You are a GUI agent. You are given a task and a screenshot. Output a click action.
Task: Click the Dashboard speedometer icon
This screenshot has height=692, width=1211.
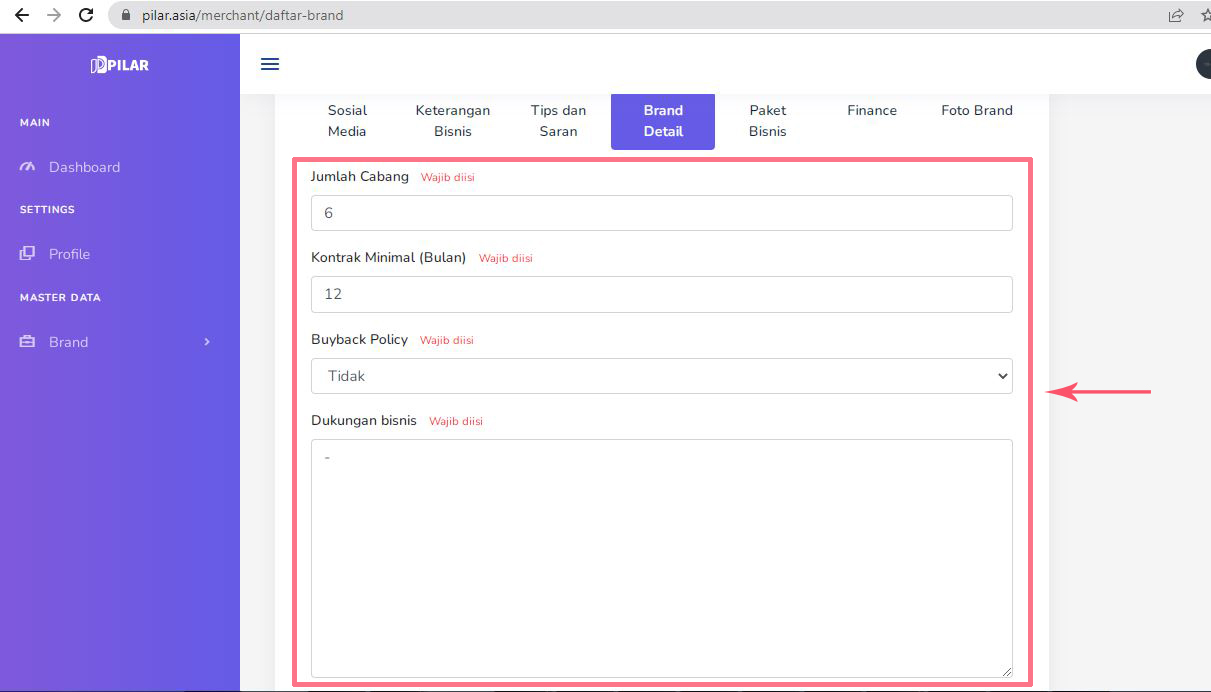point(27,167)
